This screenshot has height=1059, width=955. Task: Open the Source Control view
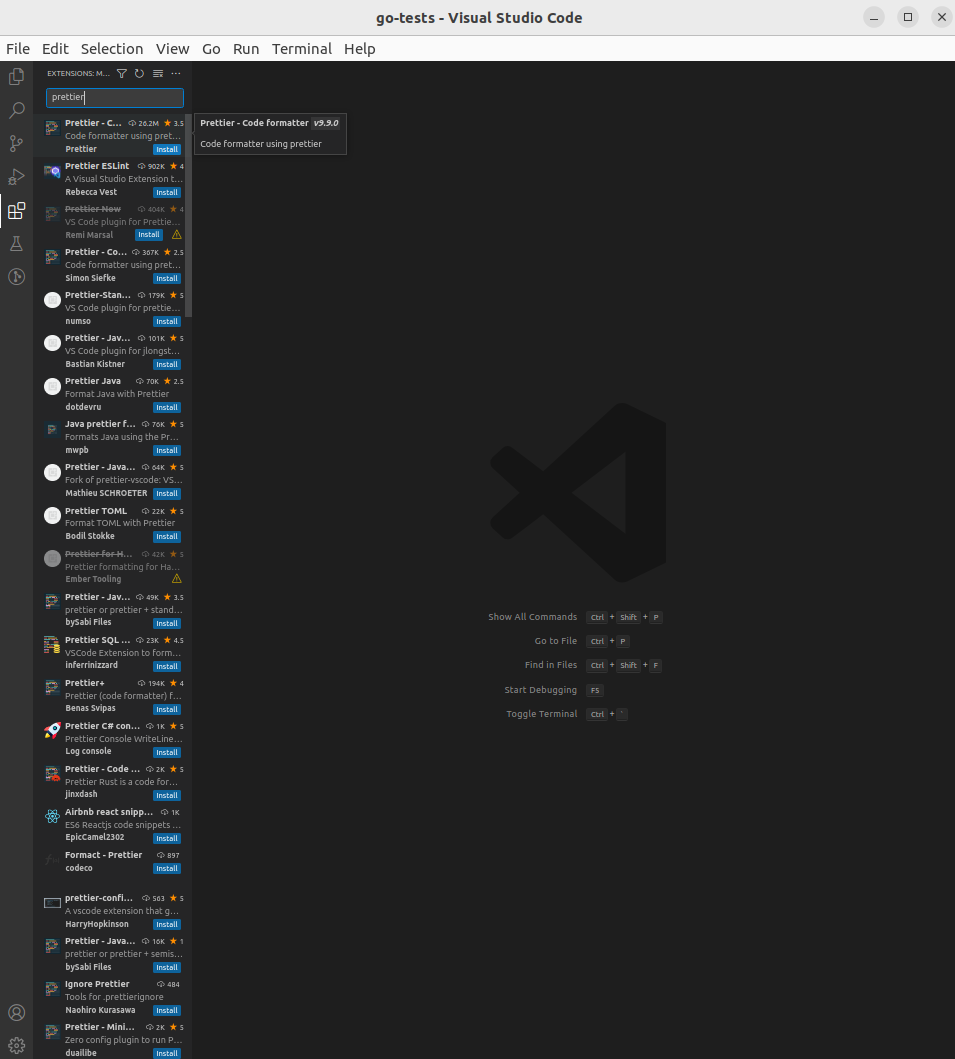16,143
